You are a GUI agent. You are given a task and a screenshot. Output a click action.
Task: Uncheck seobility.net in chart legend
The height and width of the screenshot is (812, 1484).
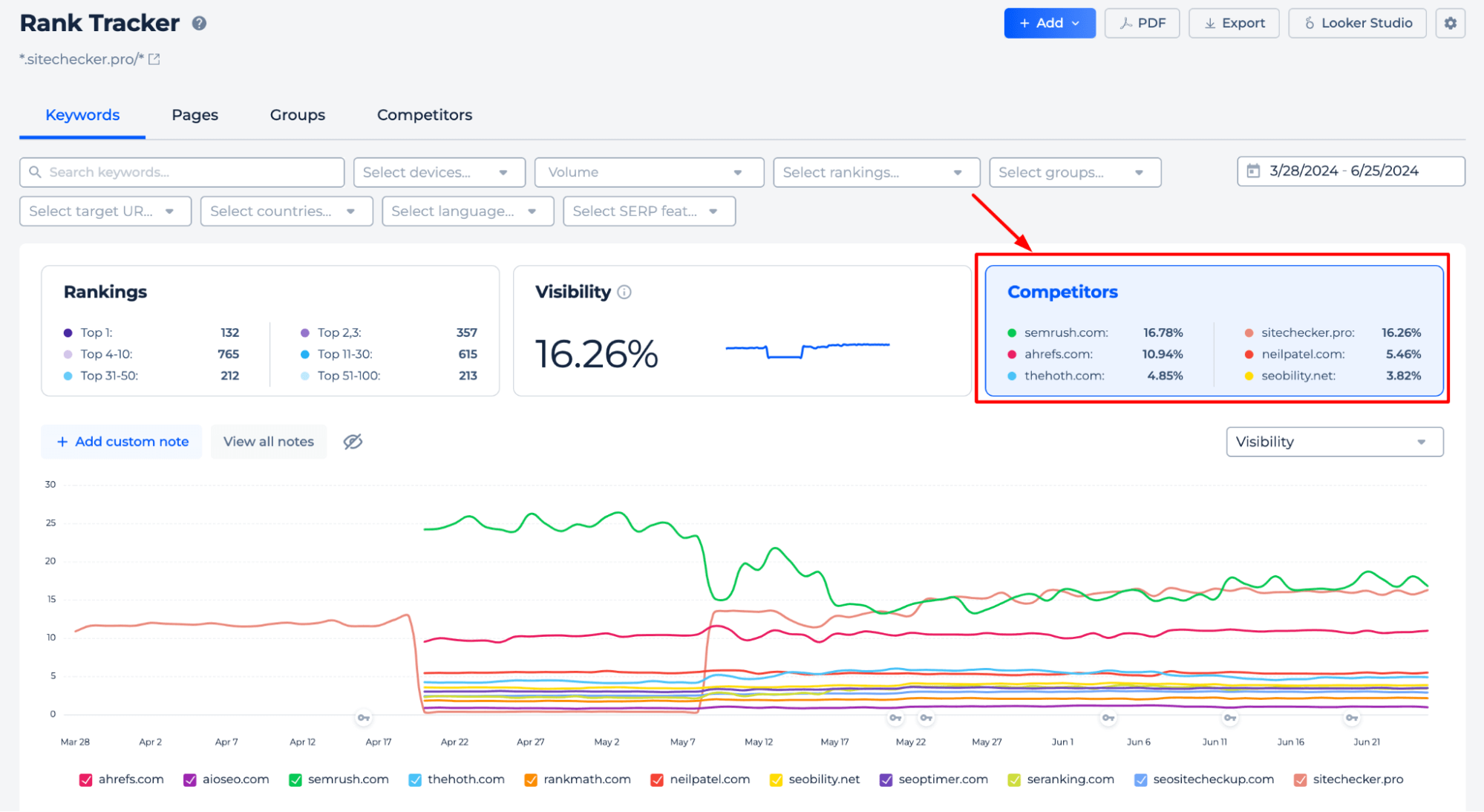click(777, 779)
